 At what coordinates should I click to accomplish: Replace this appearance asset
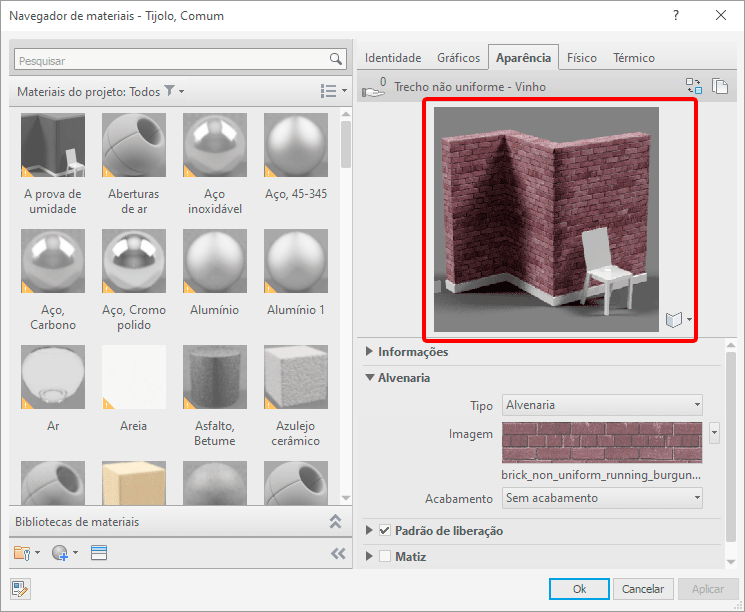point(694,86)
